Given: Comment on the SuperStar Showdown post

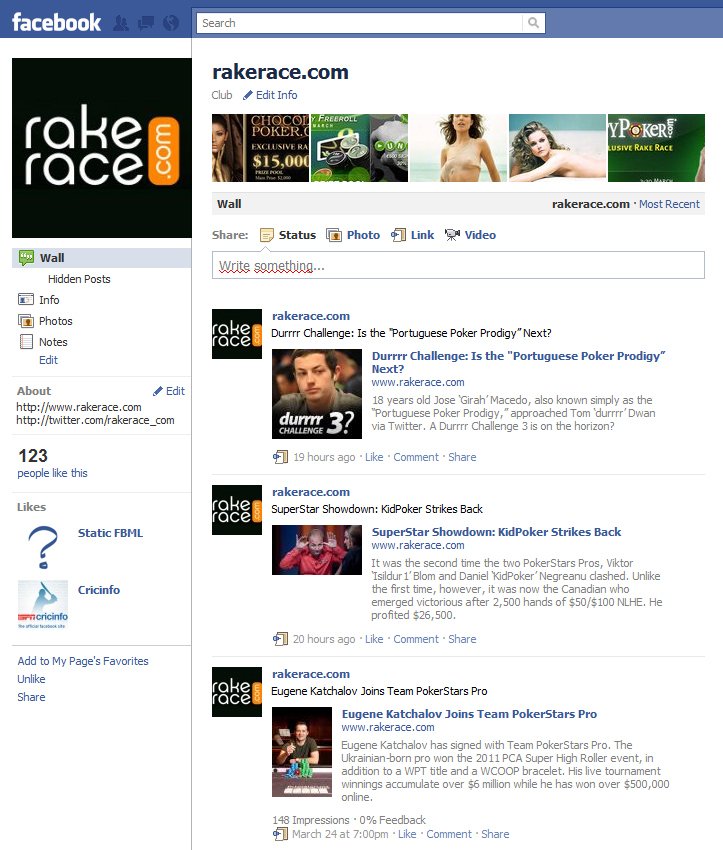Looking at the screenshot, I should pyautogui.click(x=416, y=639).
